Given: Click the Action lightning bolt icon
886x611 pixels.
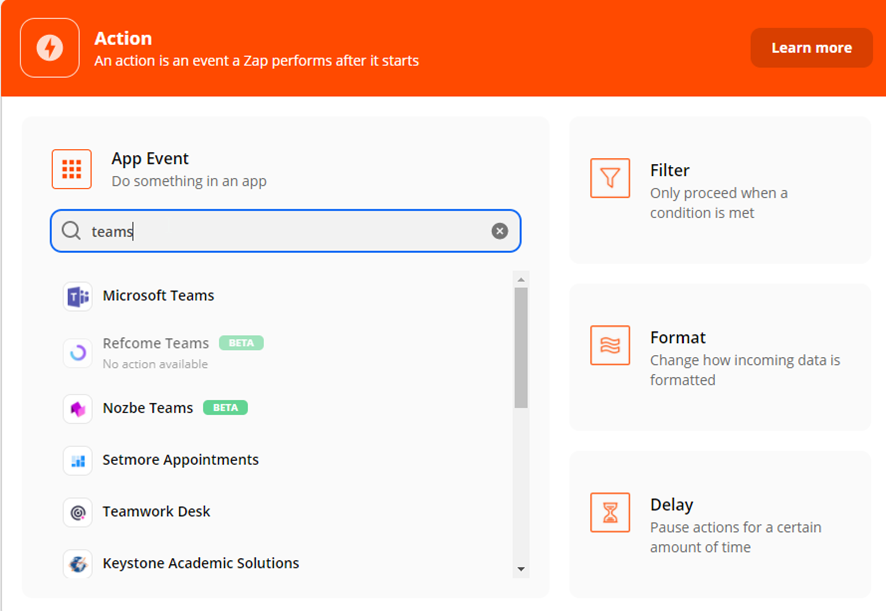Looking at the screenshot, I should pyautogui.click(x=50, y=48).
